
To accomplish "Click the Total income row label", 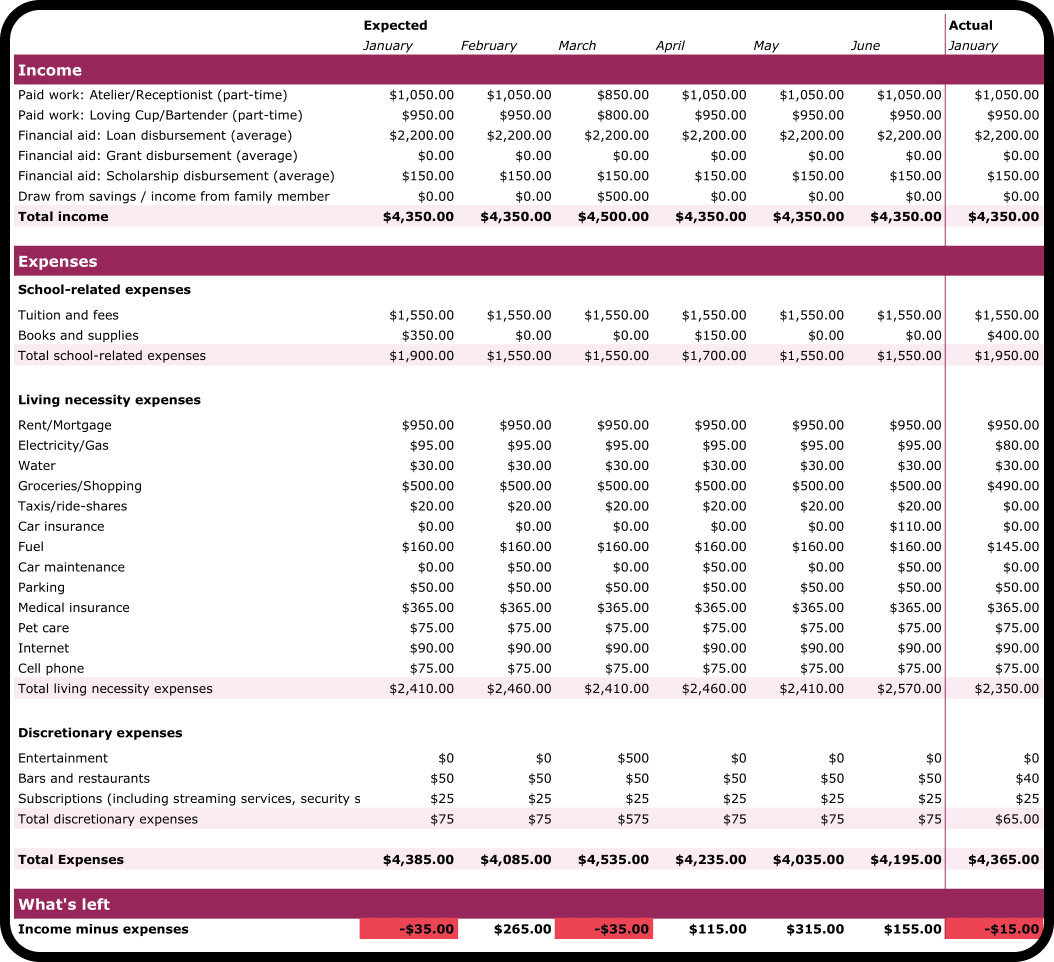I will [x=63, y=216].
